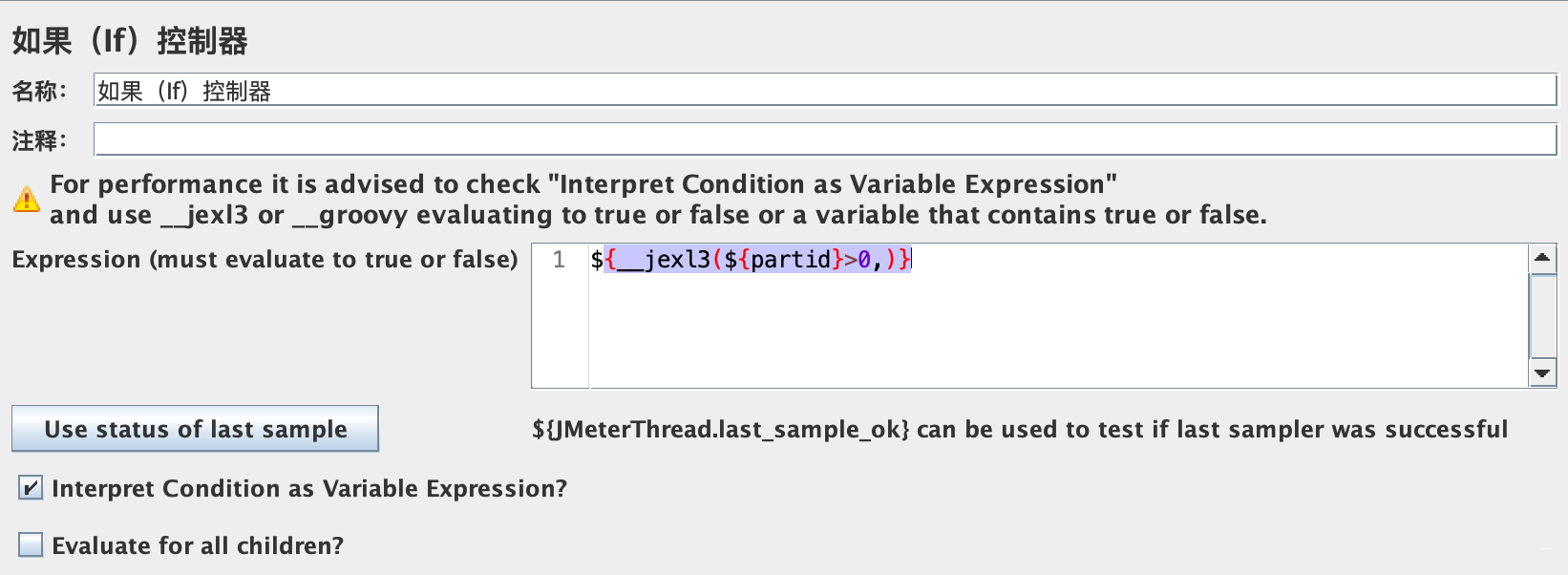
Task: Place cursor on partid in the expression
Action: pyautogui.click(x=791, y=260)
